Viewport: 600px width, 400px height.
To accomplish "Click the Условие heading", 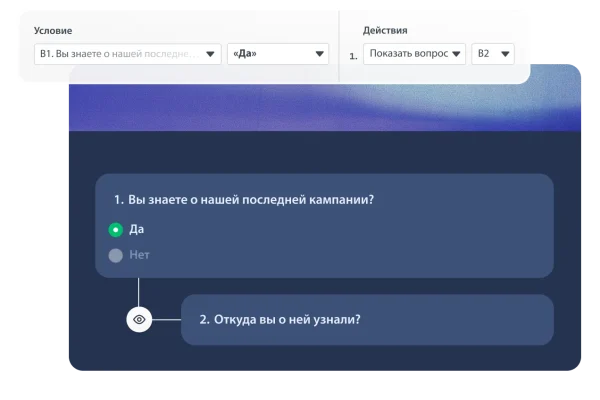I will click(x=53, y=31).
